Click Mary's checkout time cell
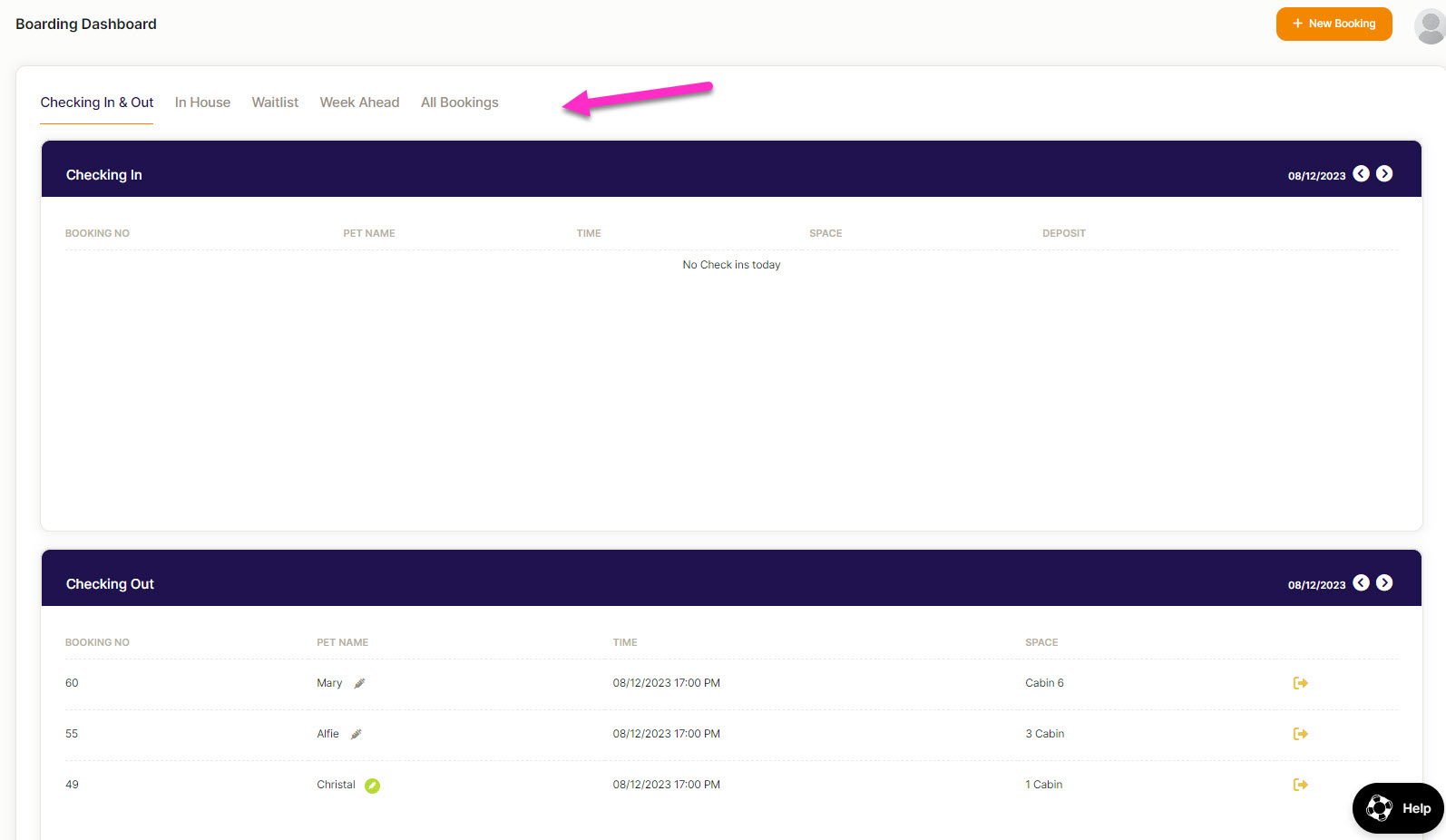Screen dimensions: 1446x840 (x=666, y=683)
